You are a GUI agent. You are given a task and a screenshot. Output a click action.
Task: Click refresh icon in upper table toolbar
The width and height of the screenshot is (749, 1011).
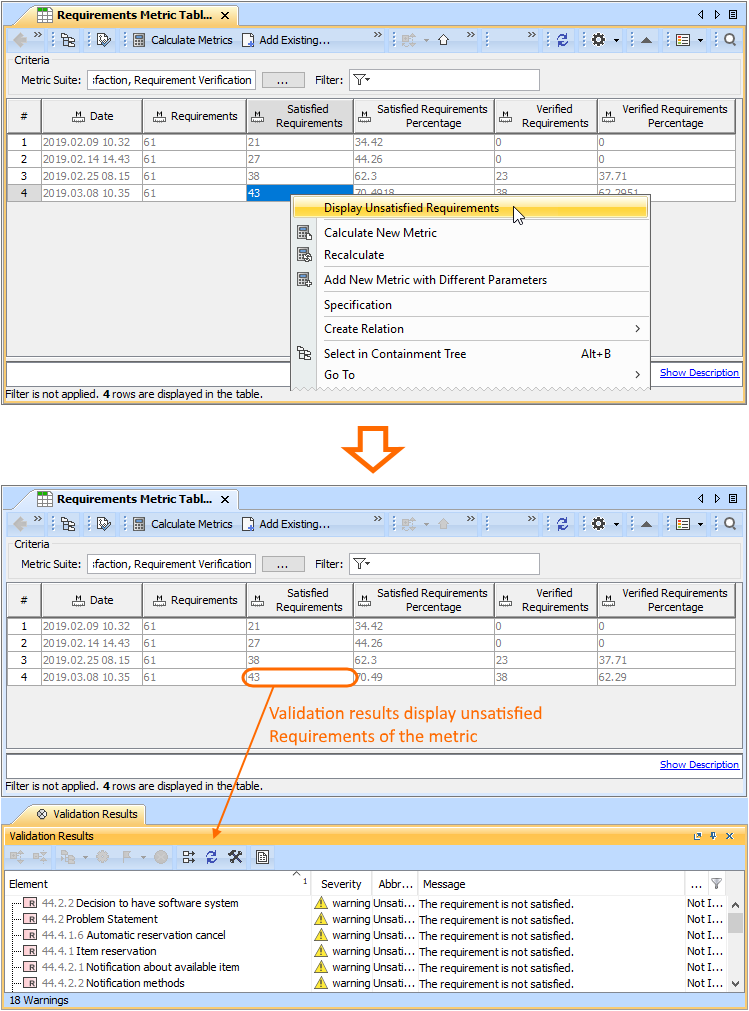pos(563,40)
